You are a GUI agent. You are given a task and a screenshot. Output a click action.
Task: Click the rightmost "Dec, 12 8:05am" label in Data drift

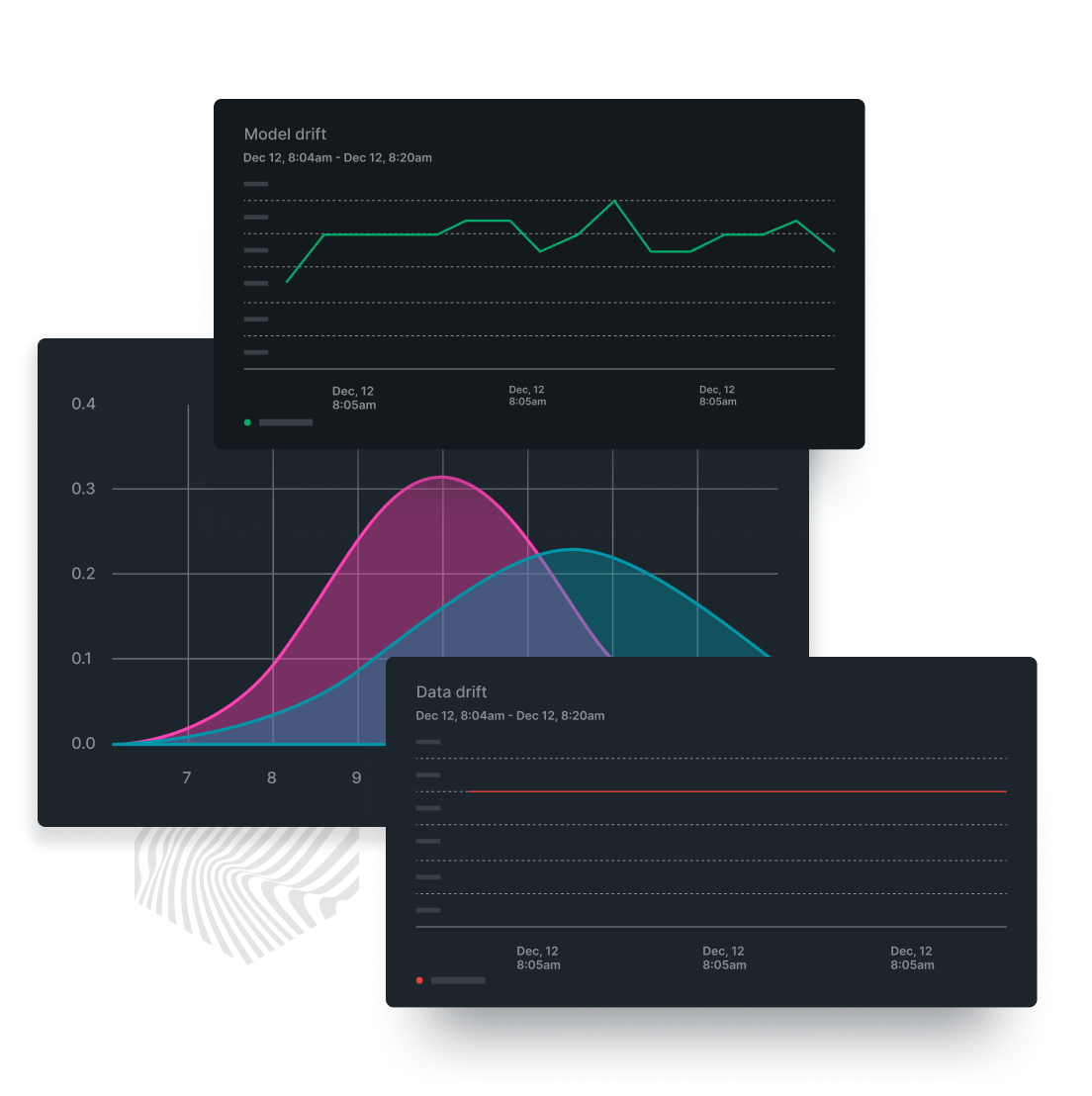(912, 959)
